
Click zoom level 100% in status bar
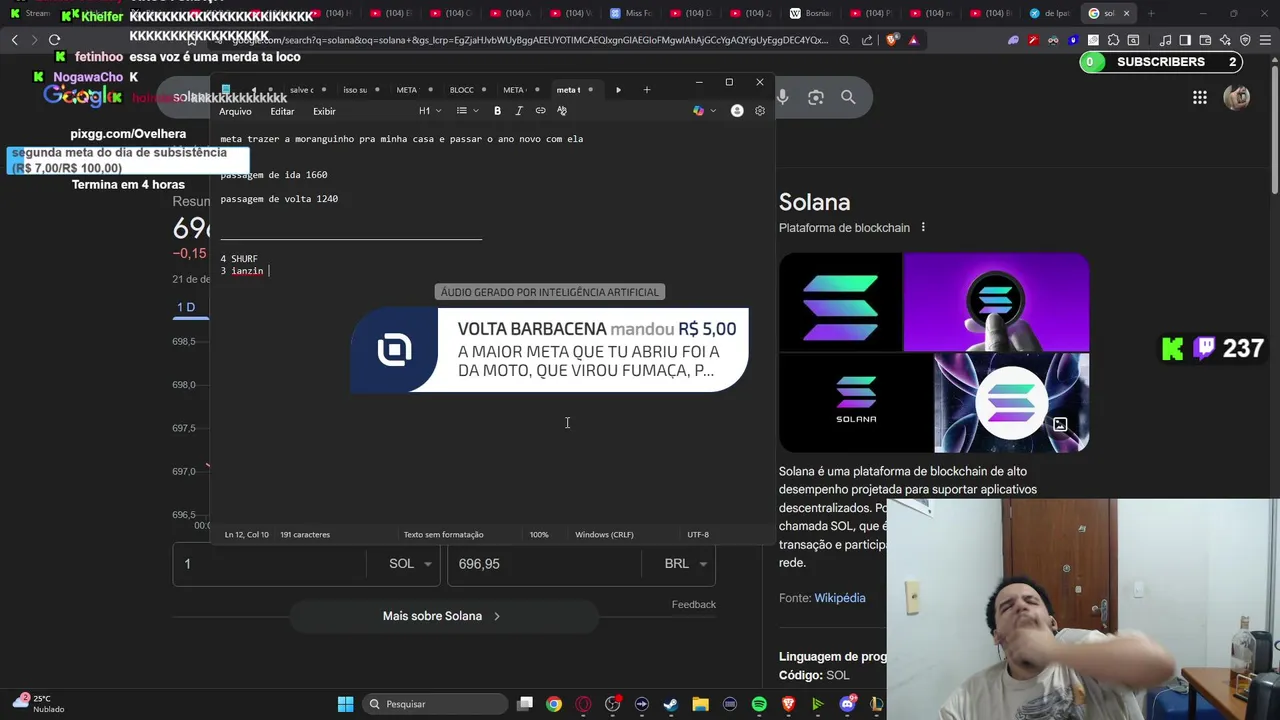point(539,535)
